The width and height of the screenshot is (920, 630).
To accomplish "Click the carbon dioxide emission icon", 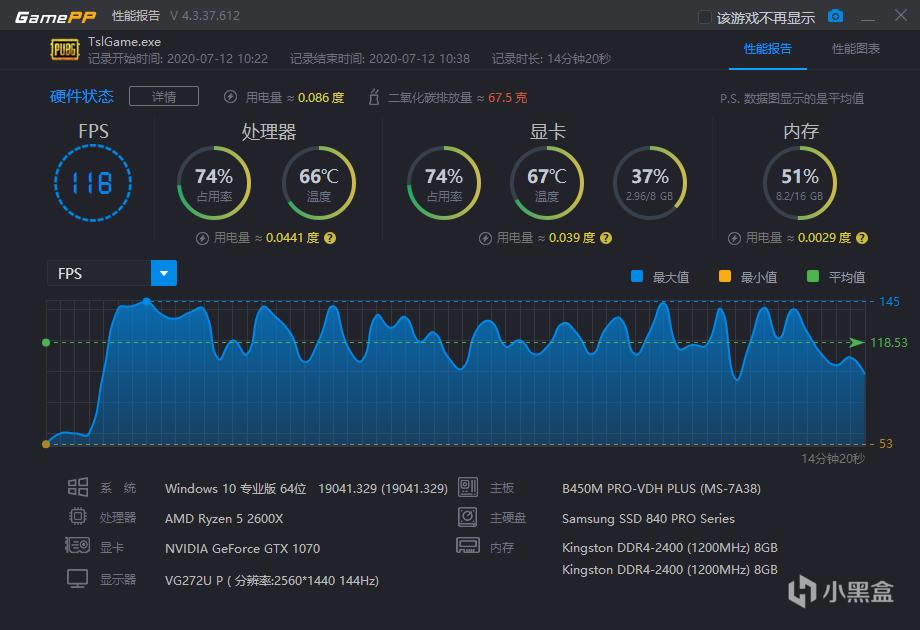I will (x=374, y=96).
